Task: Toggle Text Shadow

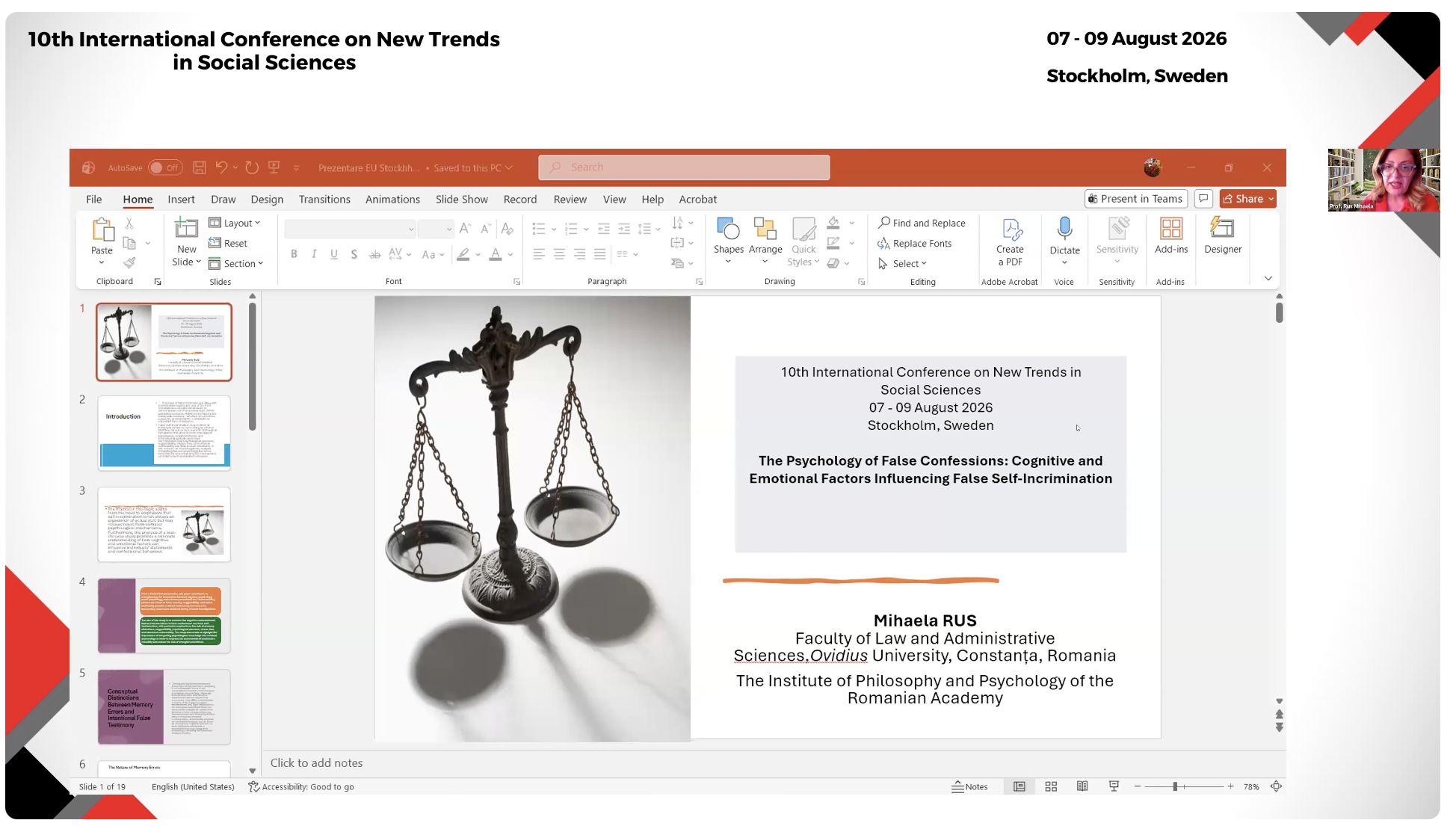Action: pyautogui.click(x=354, y=254)
